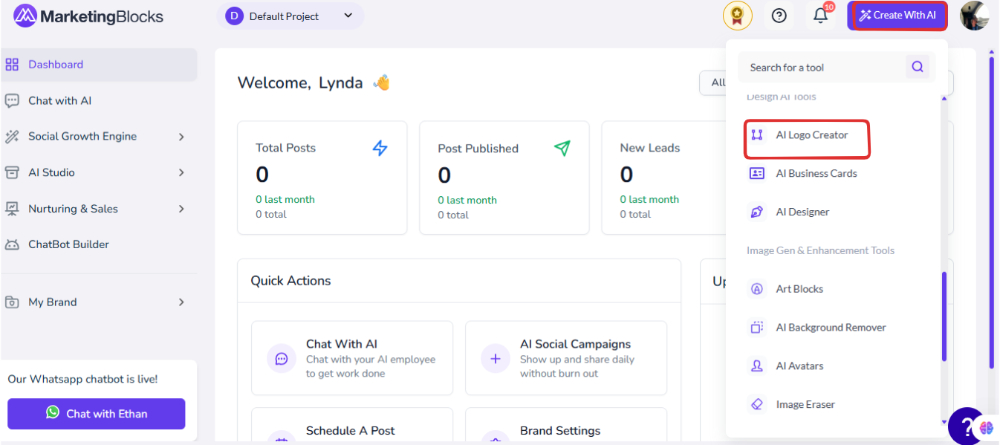Viewport: 1000px width, 445px height.
Task: Click the AI Background Remover icon
Action: [x=757, y=327]
